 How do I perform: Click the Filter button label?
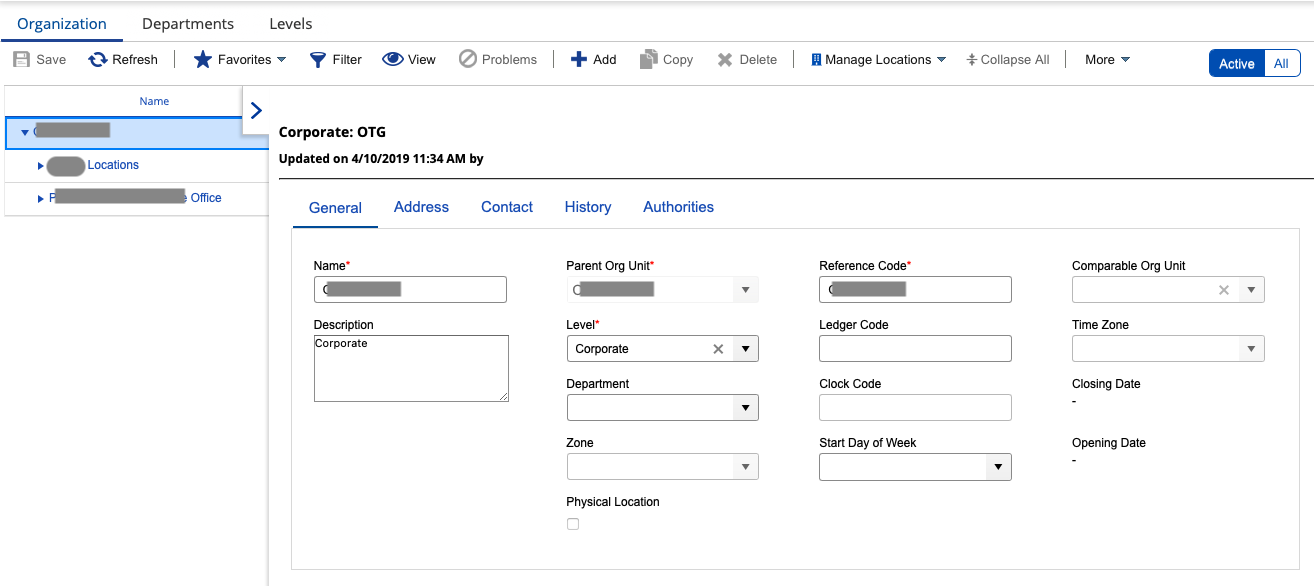(x=347, y=60)
